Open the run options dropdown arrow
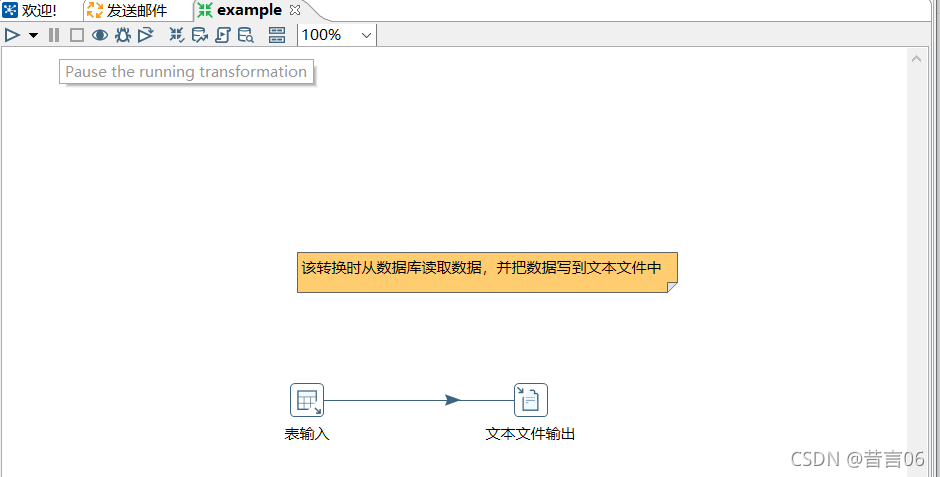Viewport: 940px width, 477px height. click(x=34, y=36)
